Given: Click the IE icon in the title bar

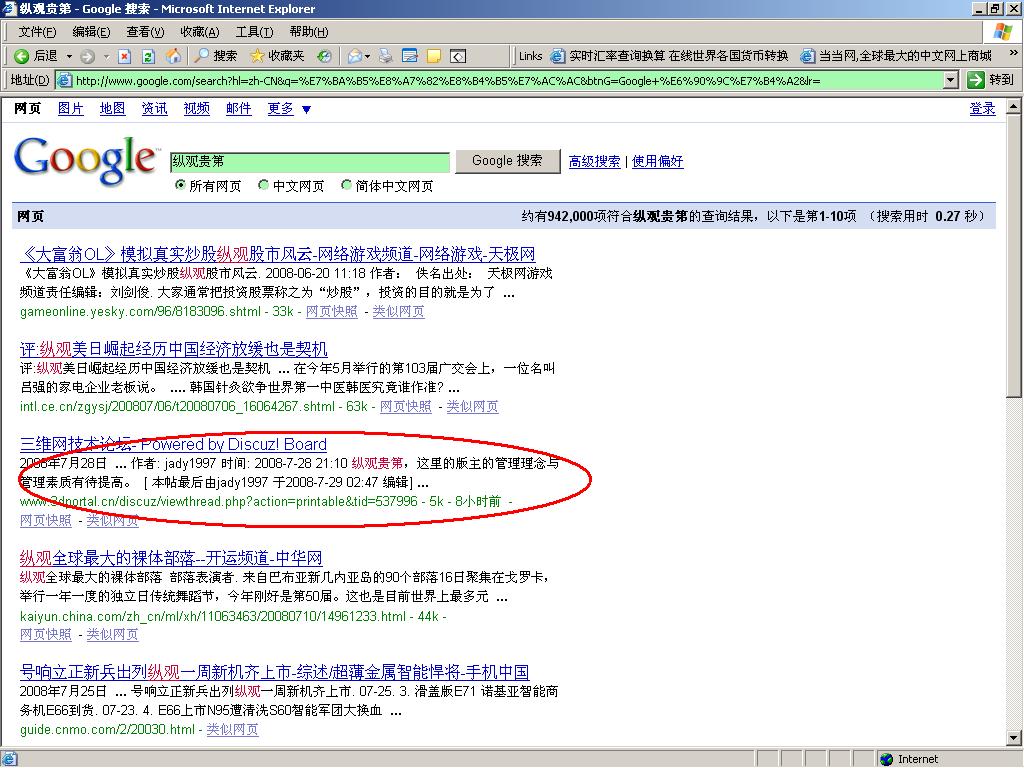Looking at the screenshot, I should (8, 8).
